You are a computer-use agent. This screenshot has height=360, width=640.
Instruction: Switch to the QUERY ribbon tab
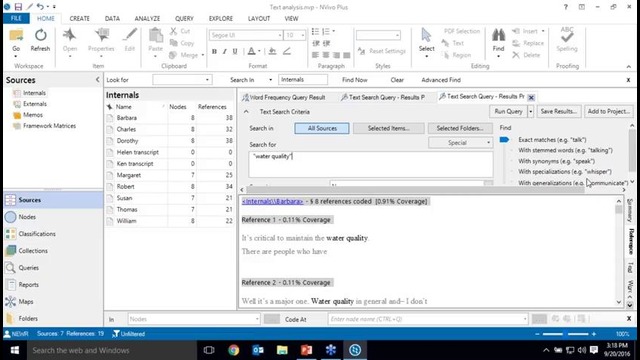184,18
